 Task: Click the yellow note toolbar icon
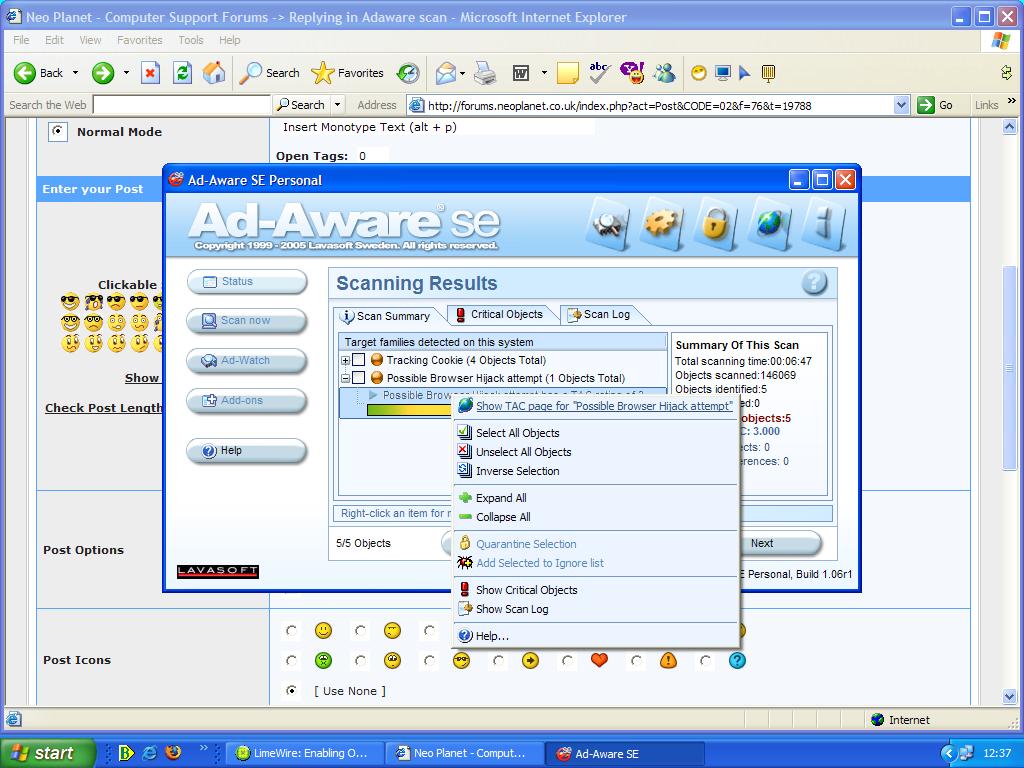coord(567,72)
